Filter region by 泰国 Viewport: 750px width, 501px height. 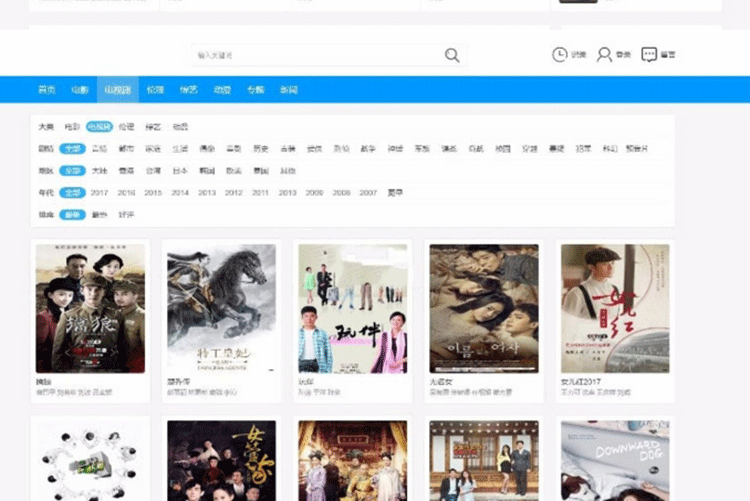pyautogui.click(x=261, y=171)
